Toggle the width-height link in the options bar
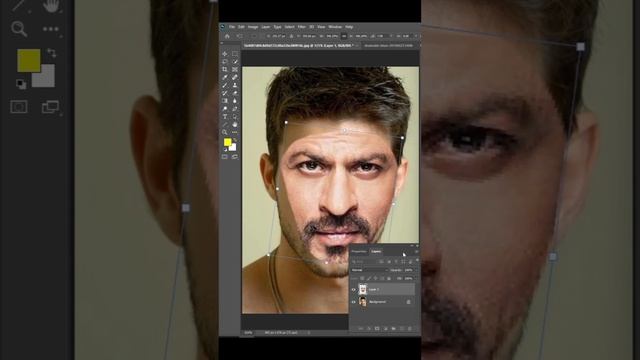 344,36
